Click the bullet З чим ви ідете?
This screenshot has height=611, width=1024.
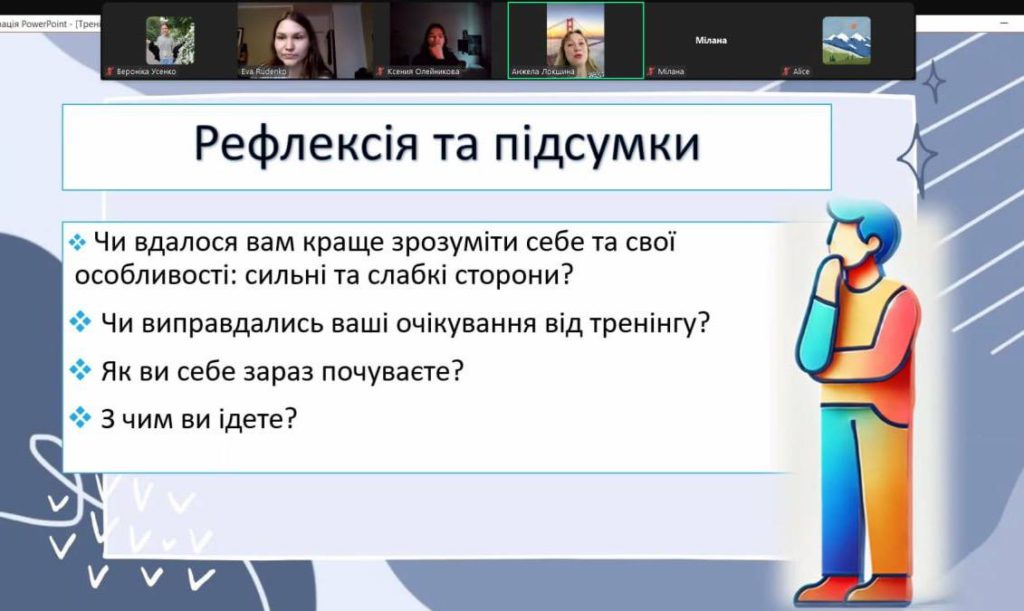[184, 418]
